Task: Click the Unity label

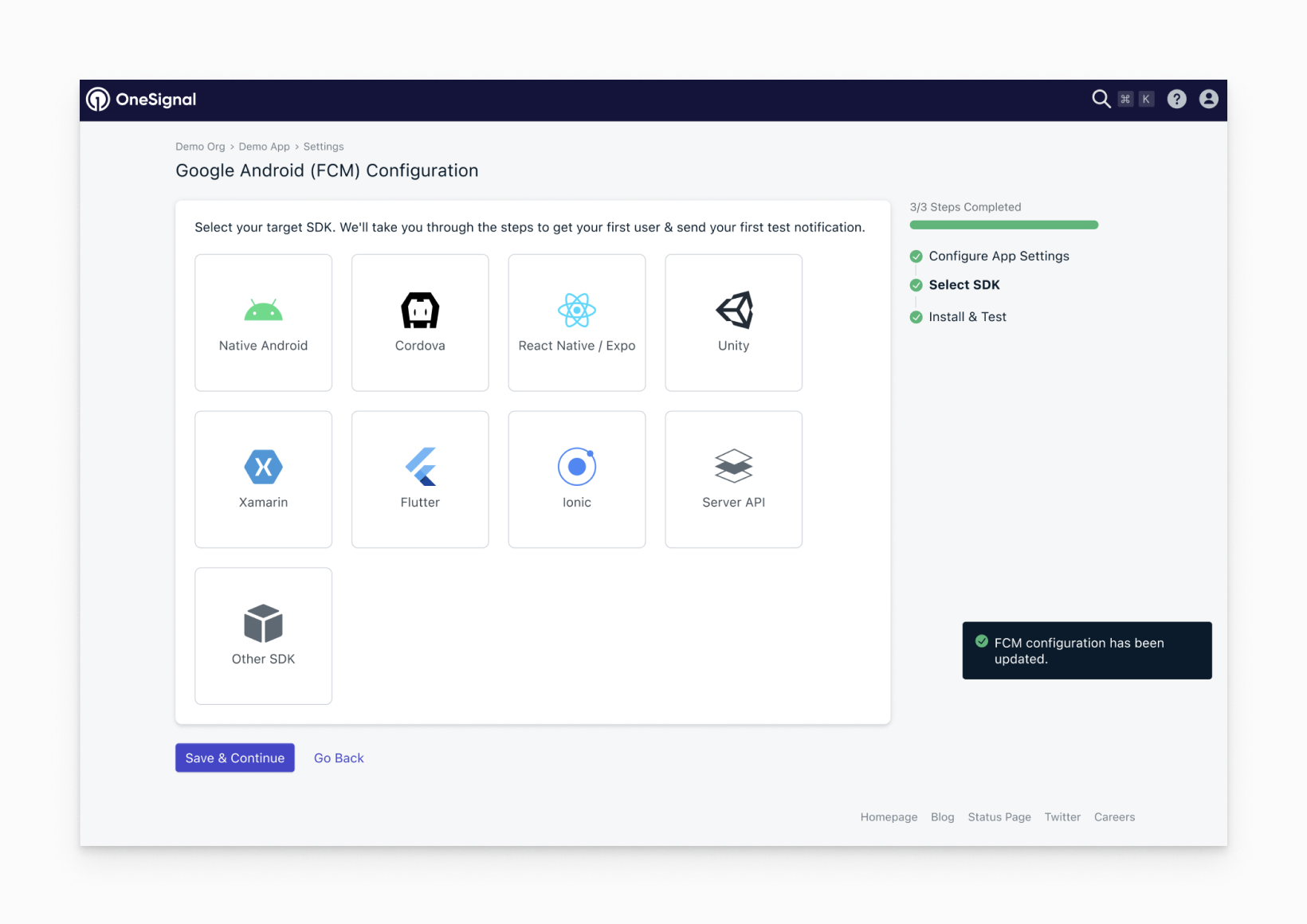Action: click(x=734, y=346)
